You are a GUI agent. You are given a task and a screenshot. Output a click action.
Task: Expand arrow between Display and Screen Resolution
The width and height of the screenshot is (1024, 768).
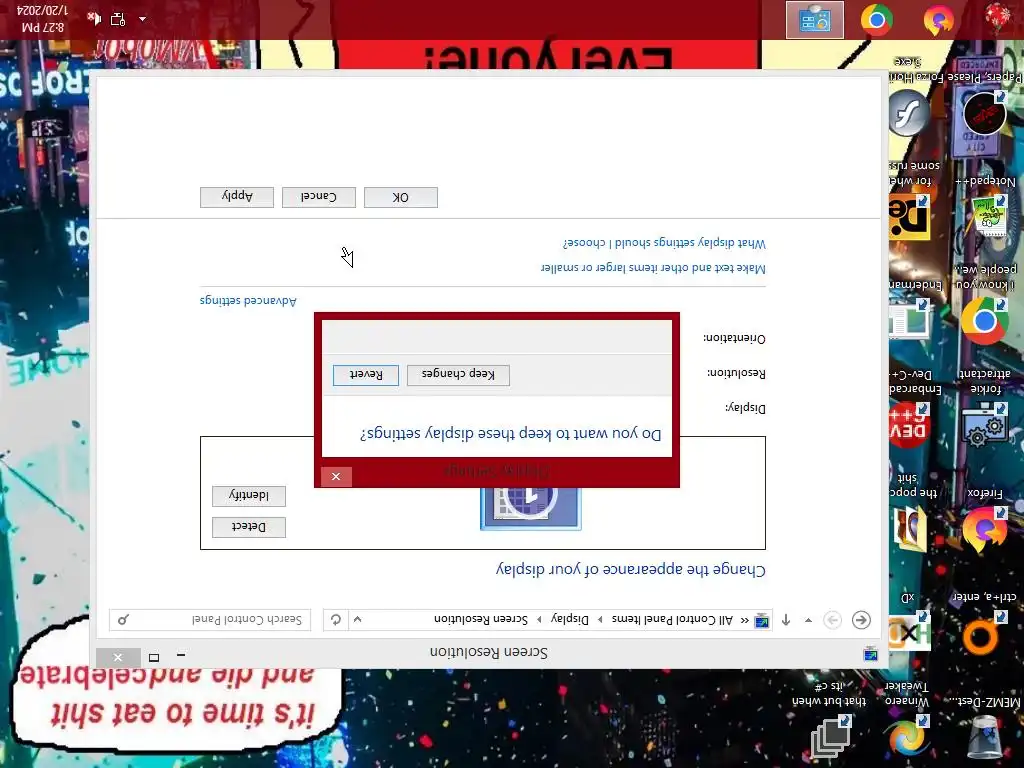click(x=539, y=620)
